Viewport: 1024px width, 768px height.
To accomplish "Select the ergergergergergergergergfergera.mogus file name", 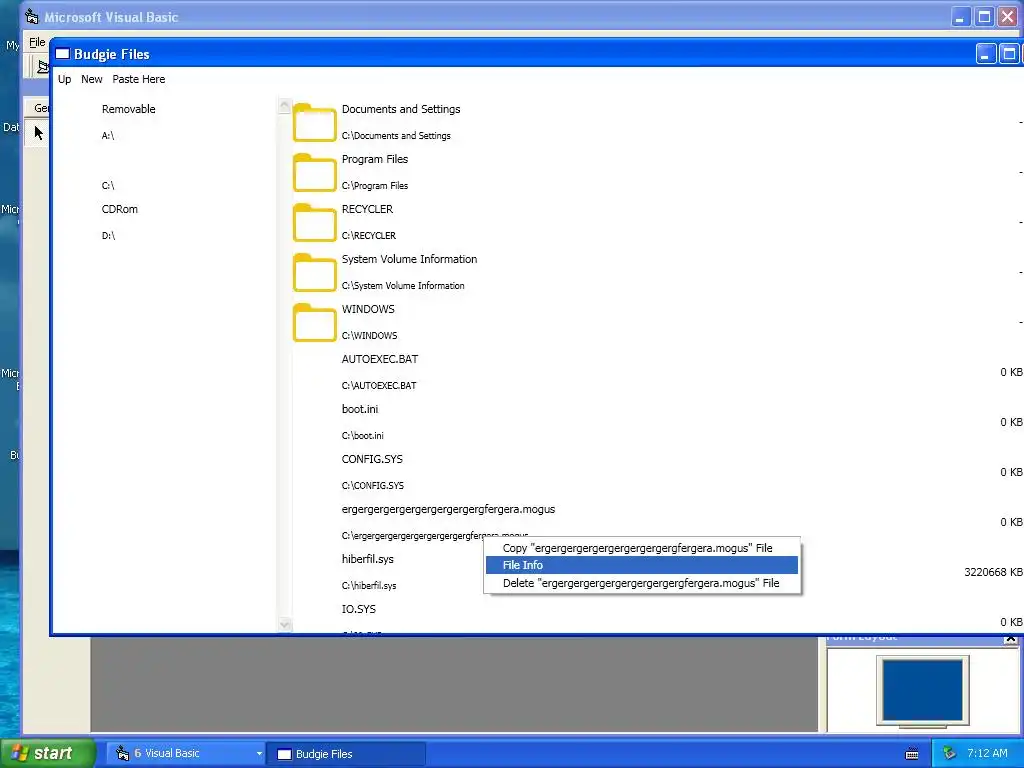I will point(448,509).
